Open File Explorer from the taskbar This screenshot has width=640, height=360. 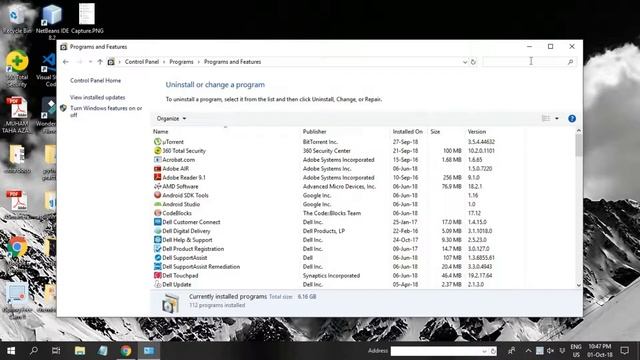tap(80, 351)
